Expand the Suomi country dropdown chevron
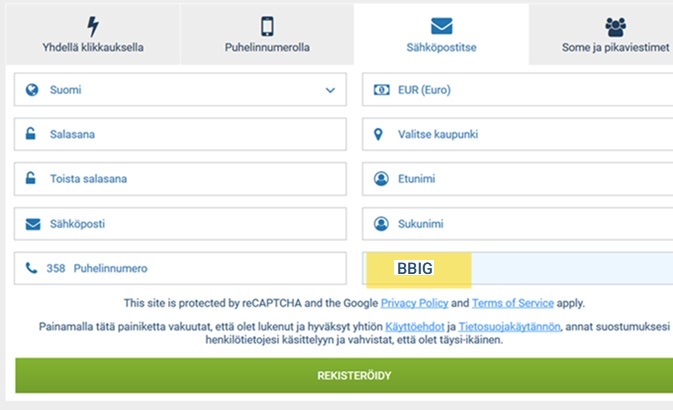673x410 pixels. point(330,90)
